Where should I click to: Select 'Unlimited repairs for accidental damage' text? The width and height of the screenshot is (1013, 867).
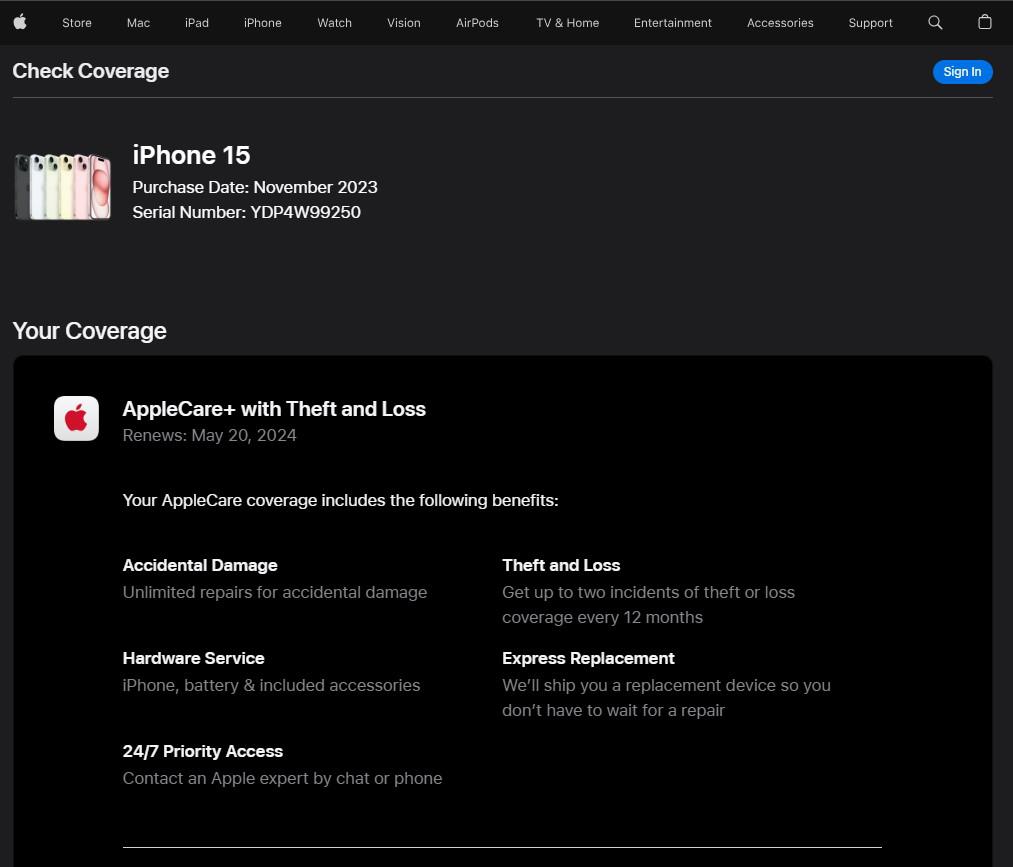point(275,592)
